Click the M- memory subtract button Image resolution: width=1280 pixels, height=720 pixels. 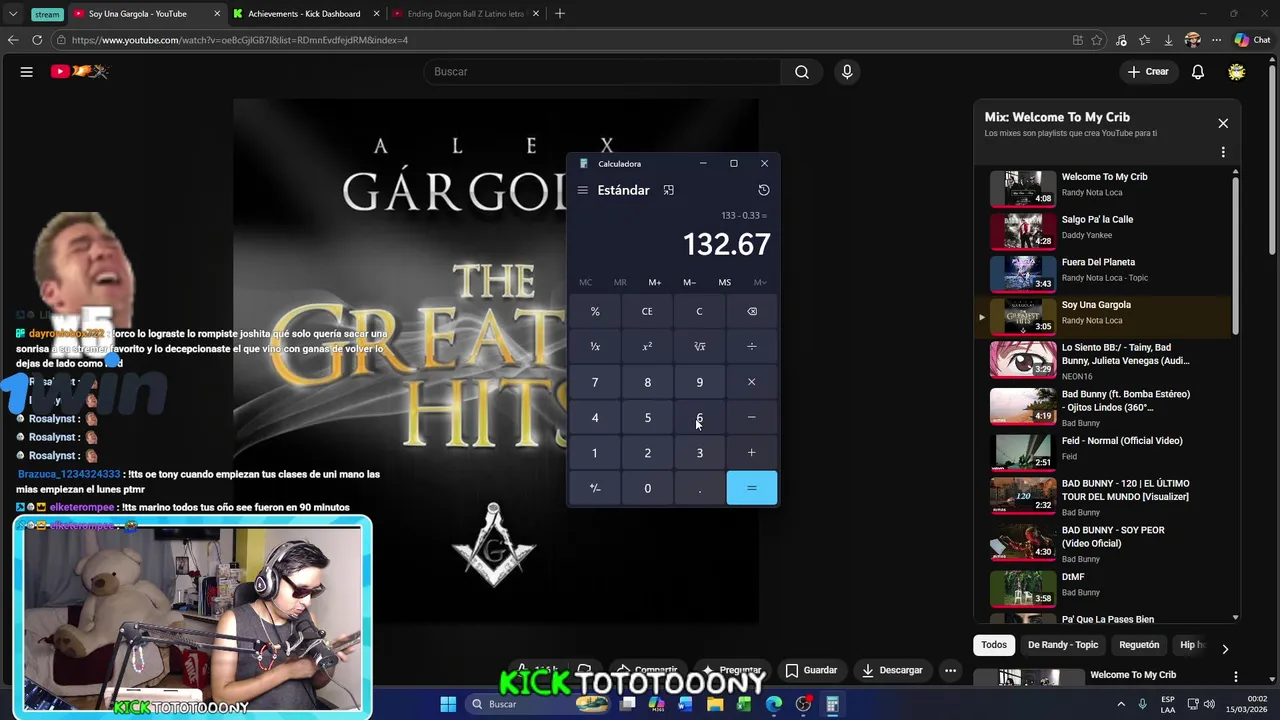click(x=689, y=282)
